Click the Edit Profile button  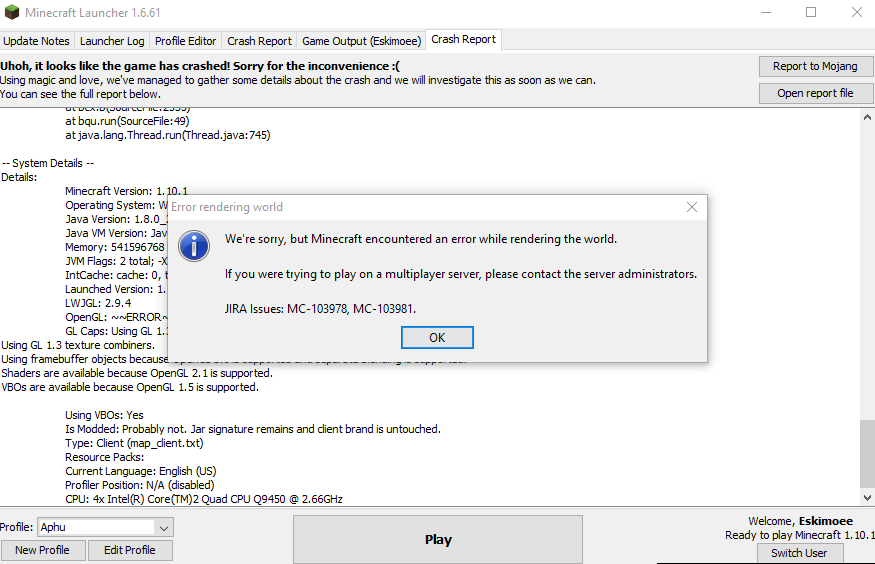click(129, 550)
